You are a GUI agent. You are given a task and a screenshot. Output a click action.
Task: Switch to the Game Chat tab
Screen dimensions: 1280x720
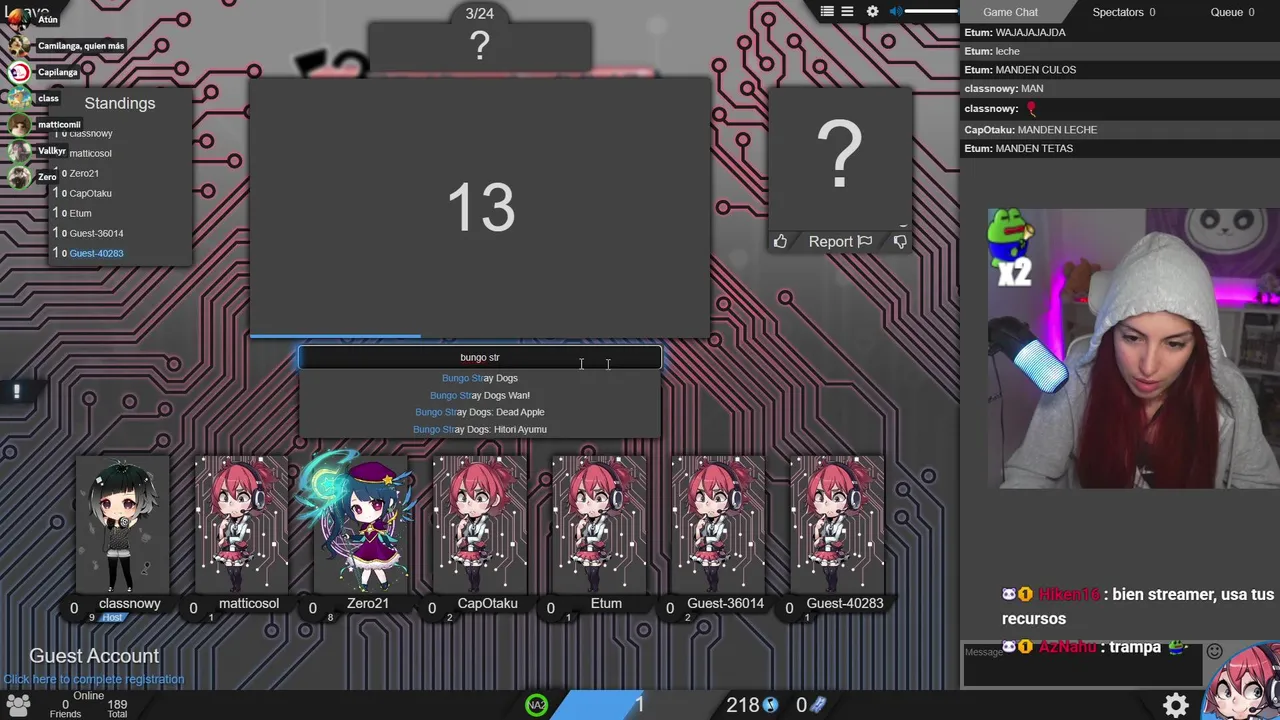(1010, 12)
